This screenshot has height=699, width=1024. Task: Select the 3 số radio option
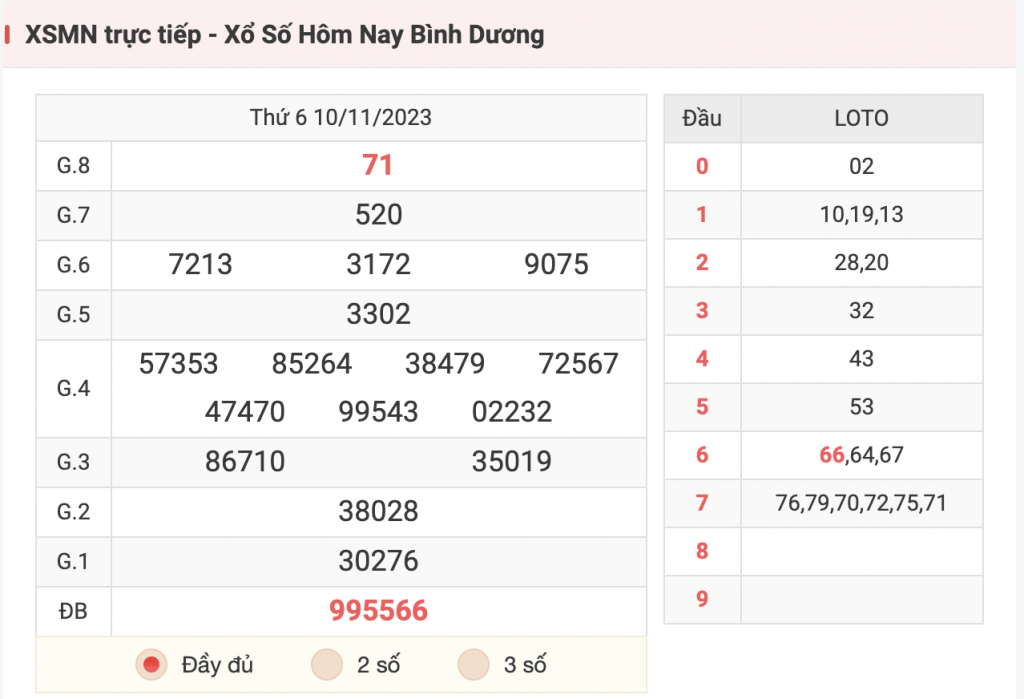pyautogui.click(x=473, y=665)
